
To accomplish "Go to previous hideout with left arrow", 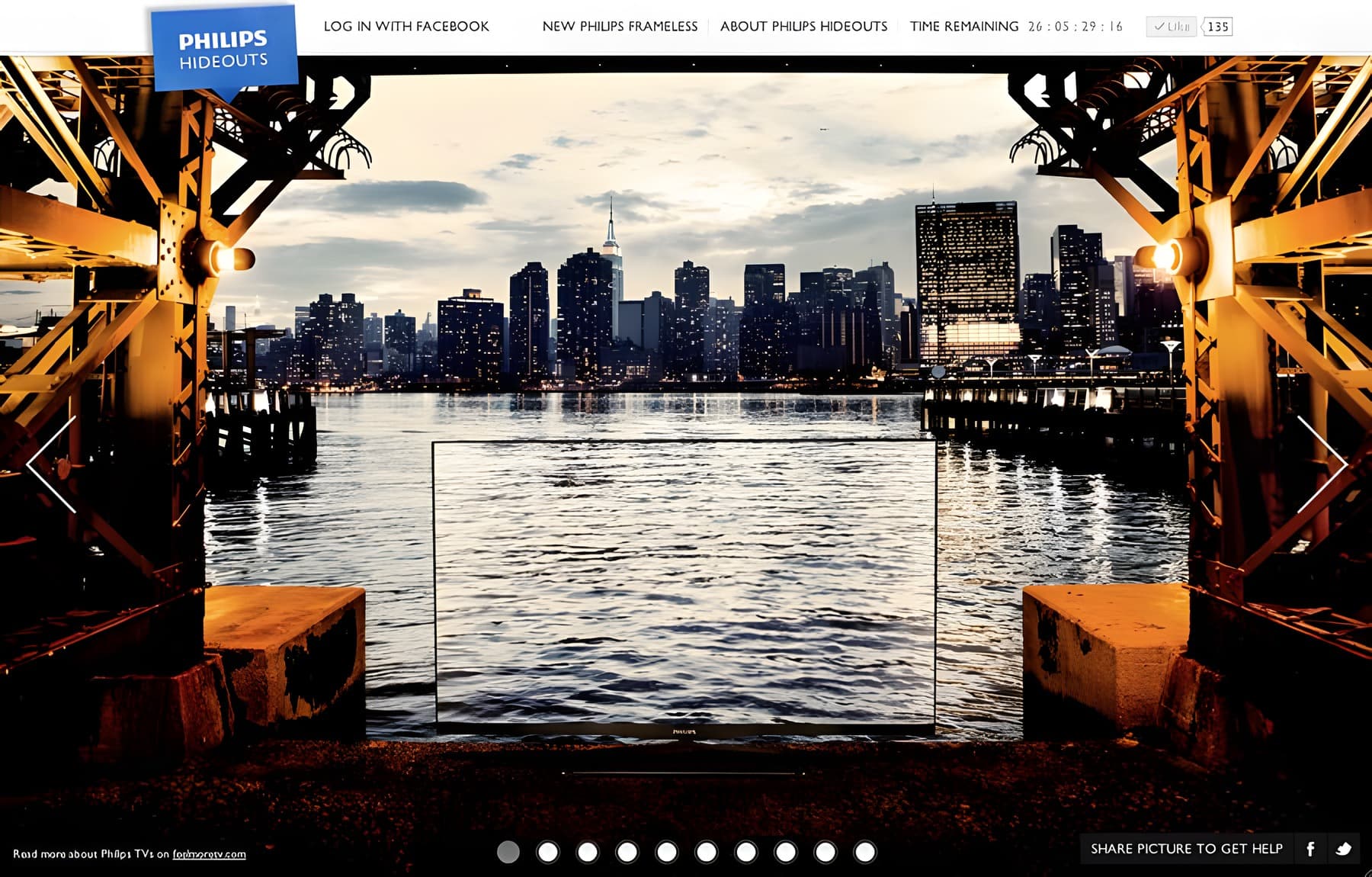I will tap(52, 464).
